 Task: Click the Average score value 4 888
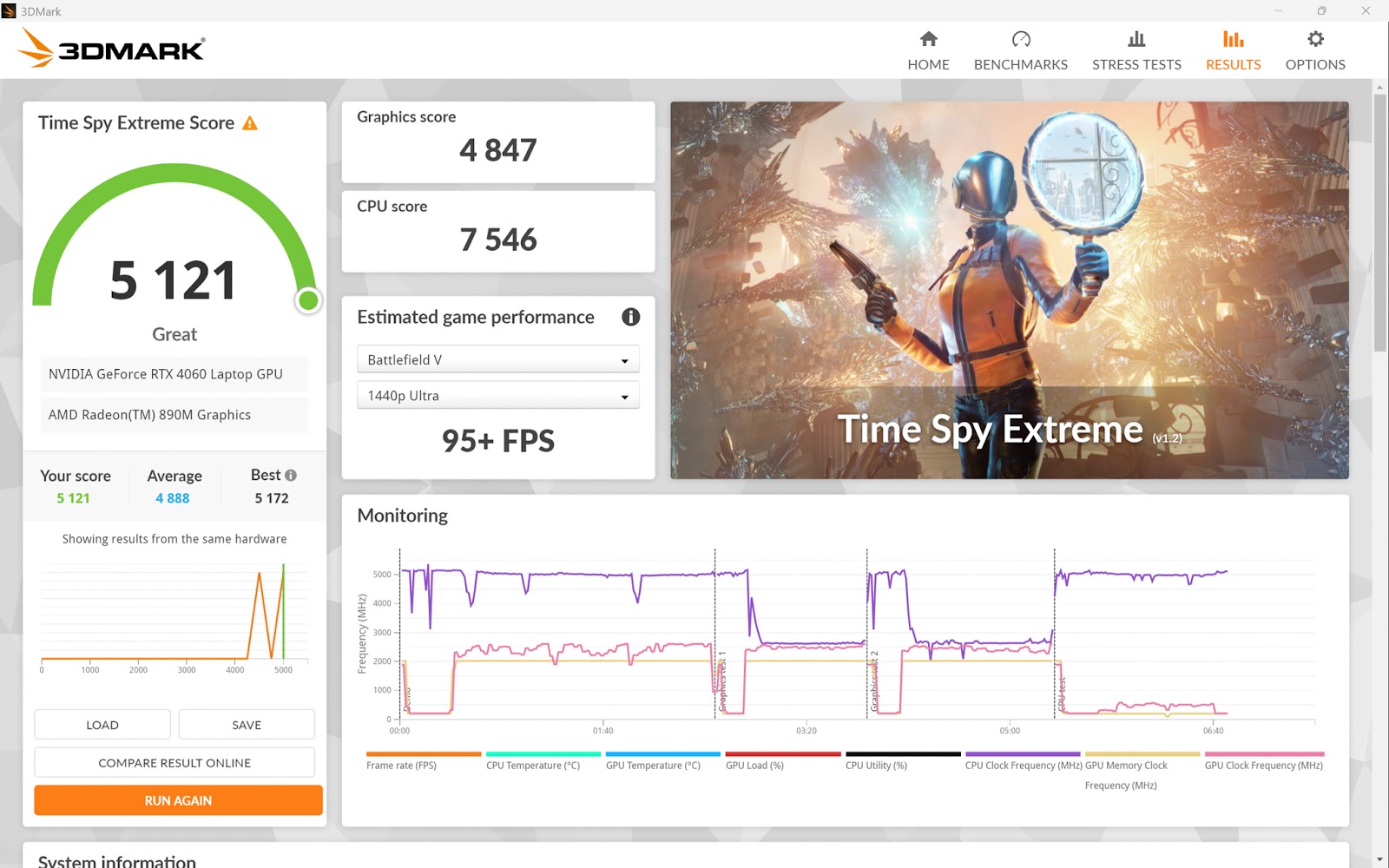point(173,498)
